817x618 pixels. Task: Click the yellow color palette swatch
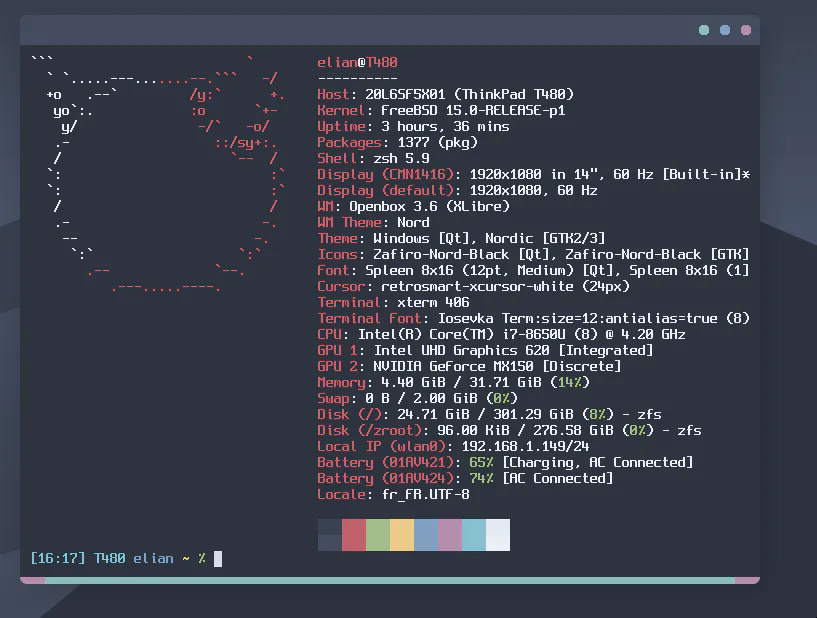coord(402,535)
